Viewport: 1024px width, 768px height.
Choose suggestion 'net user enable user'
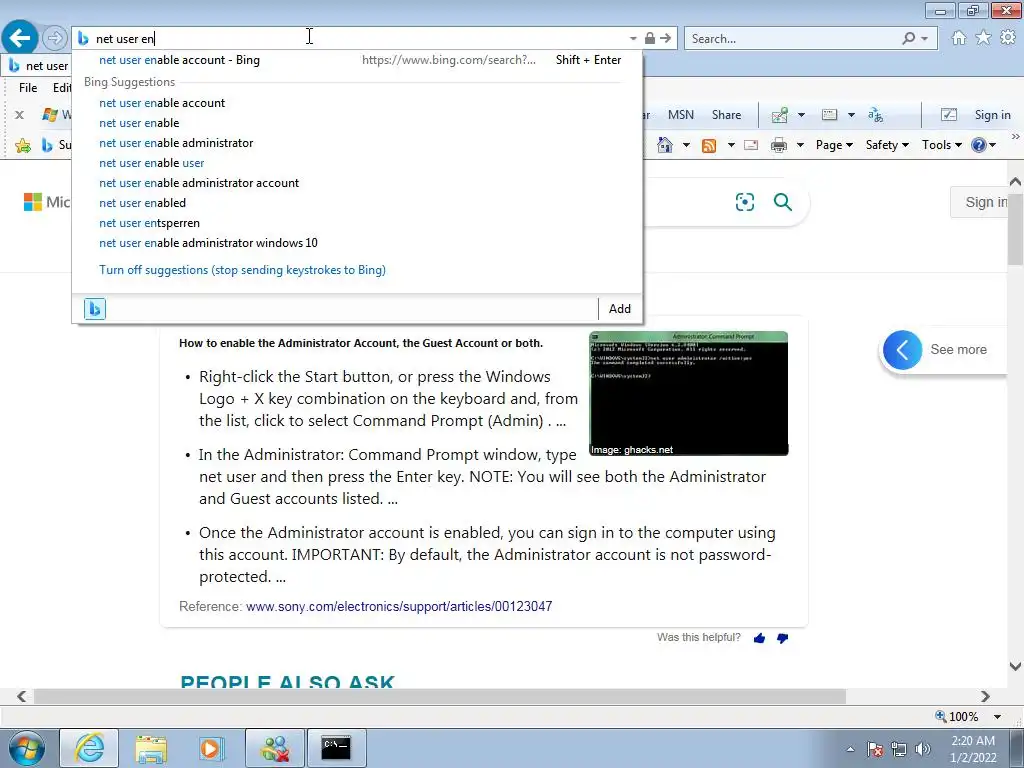pos(152,163)
